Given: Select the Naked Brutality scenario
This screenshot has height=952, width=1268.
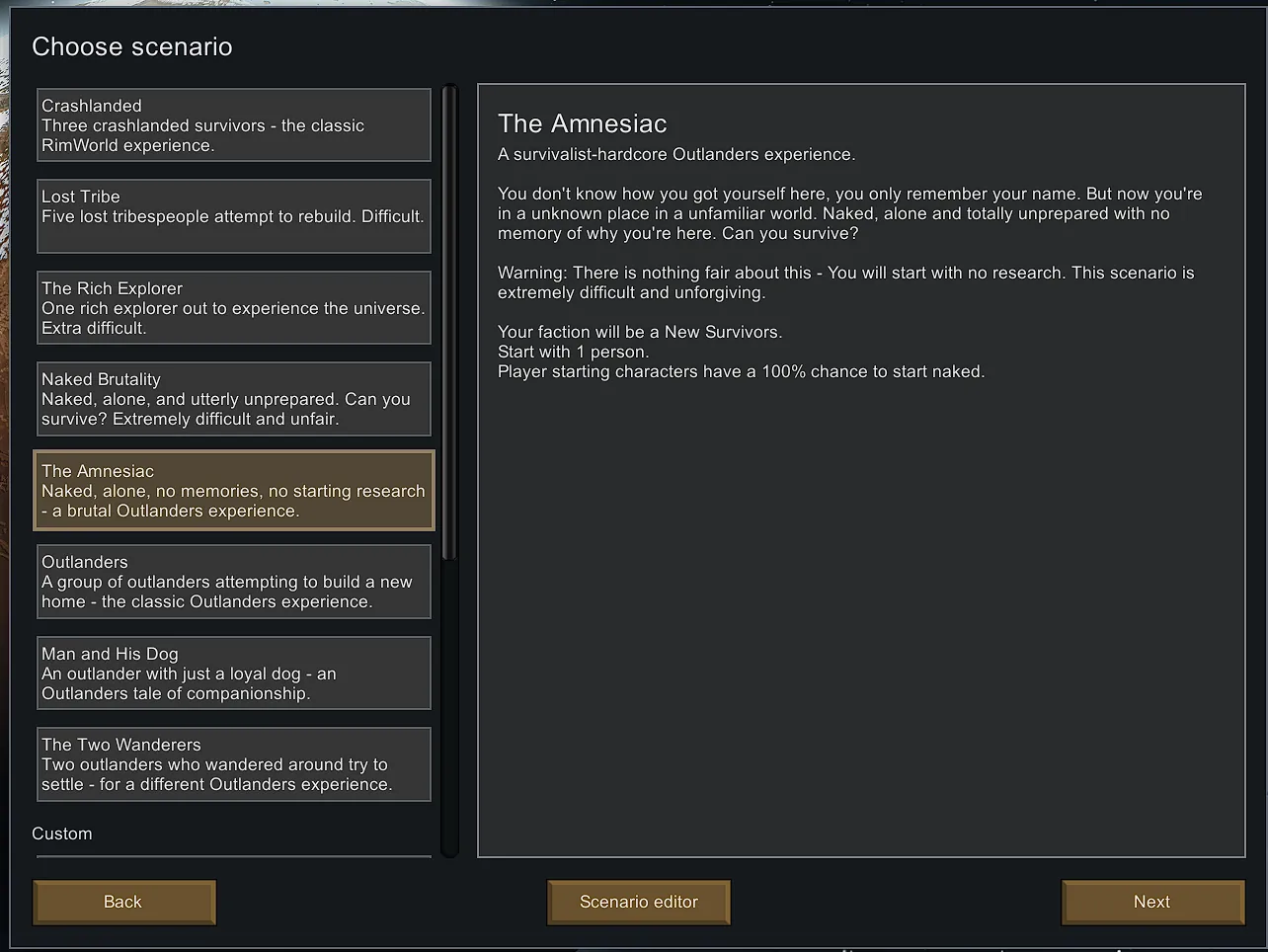Looking at the screenshot, I should point(234,399).
